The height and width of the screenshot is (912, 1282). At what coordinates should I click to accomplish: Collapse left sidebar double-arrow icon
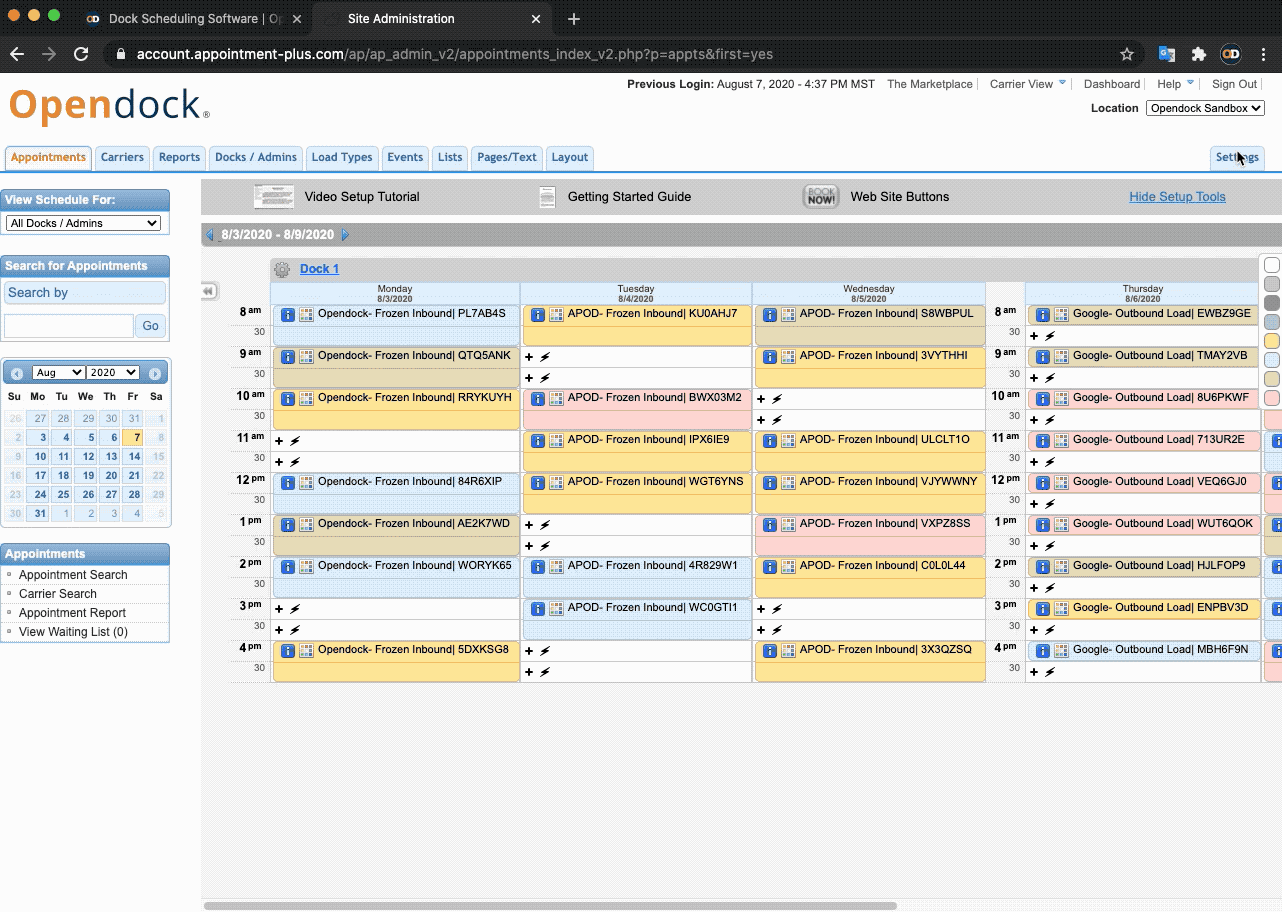tap(209, 291)
